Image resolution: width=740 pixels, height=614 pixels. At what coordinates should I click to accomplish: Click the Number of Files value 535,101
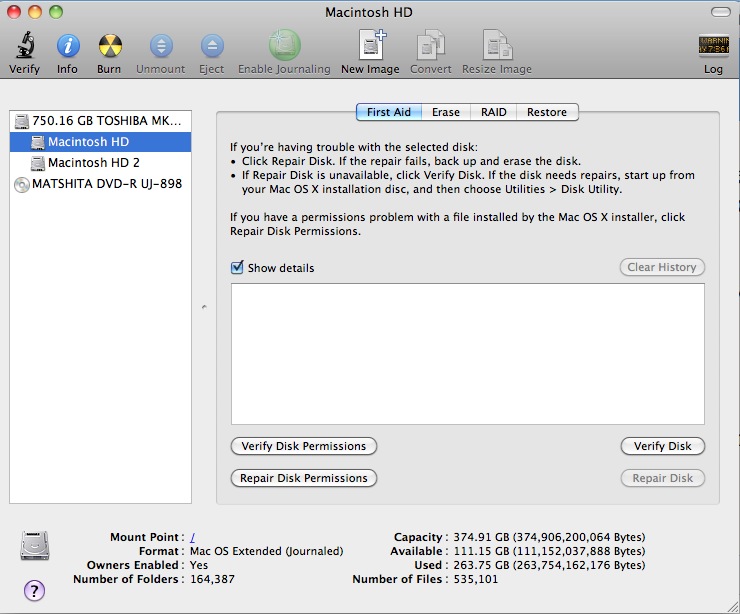coord(476,579)
